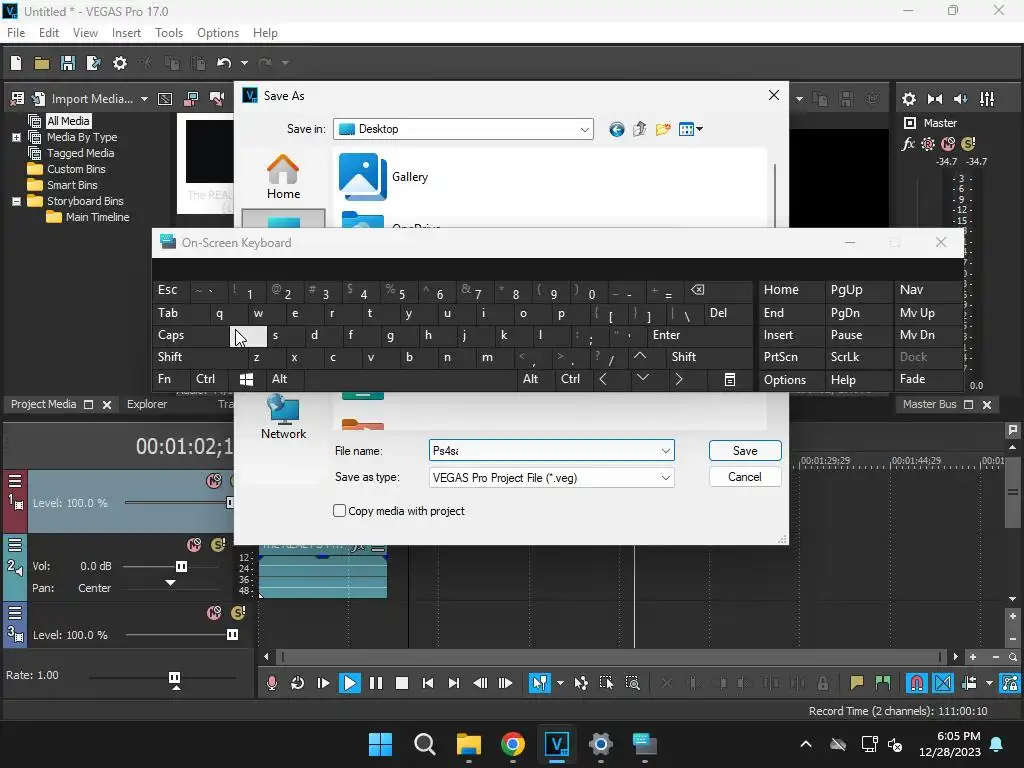Switch to the Explorer tab
1024x768 pixels.
(x=147, y=404)
